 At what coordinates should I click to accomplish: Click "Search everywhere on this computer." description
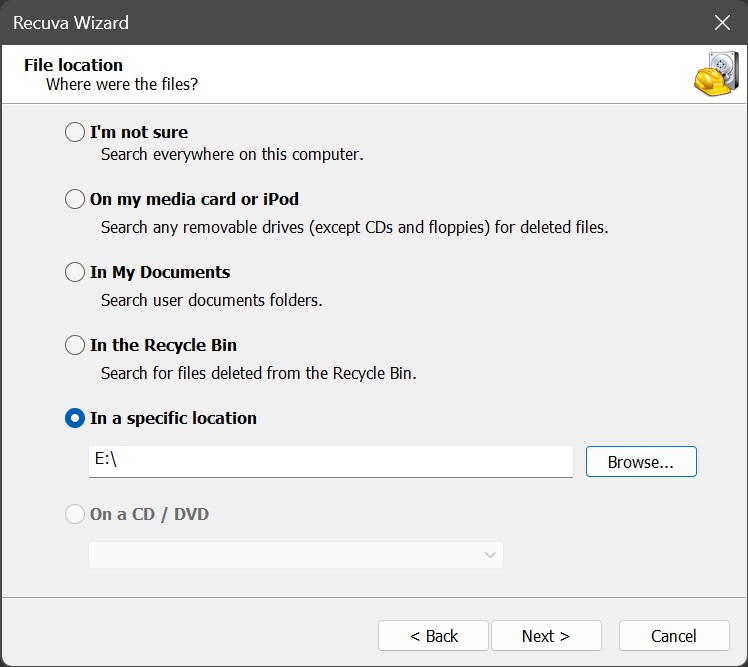232,154
